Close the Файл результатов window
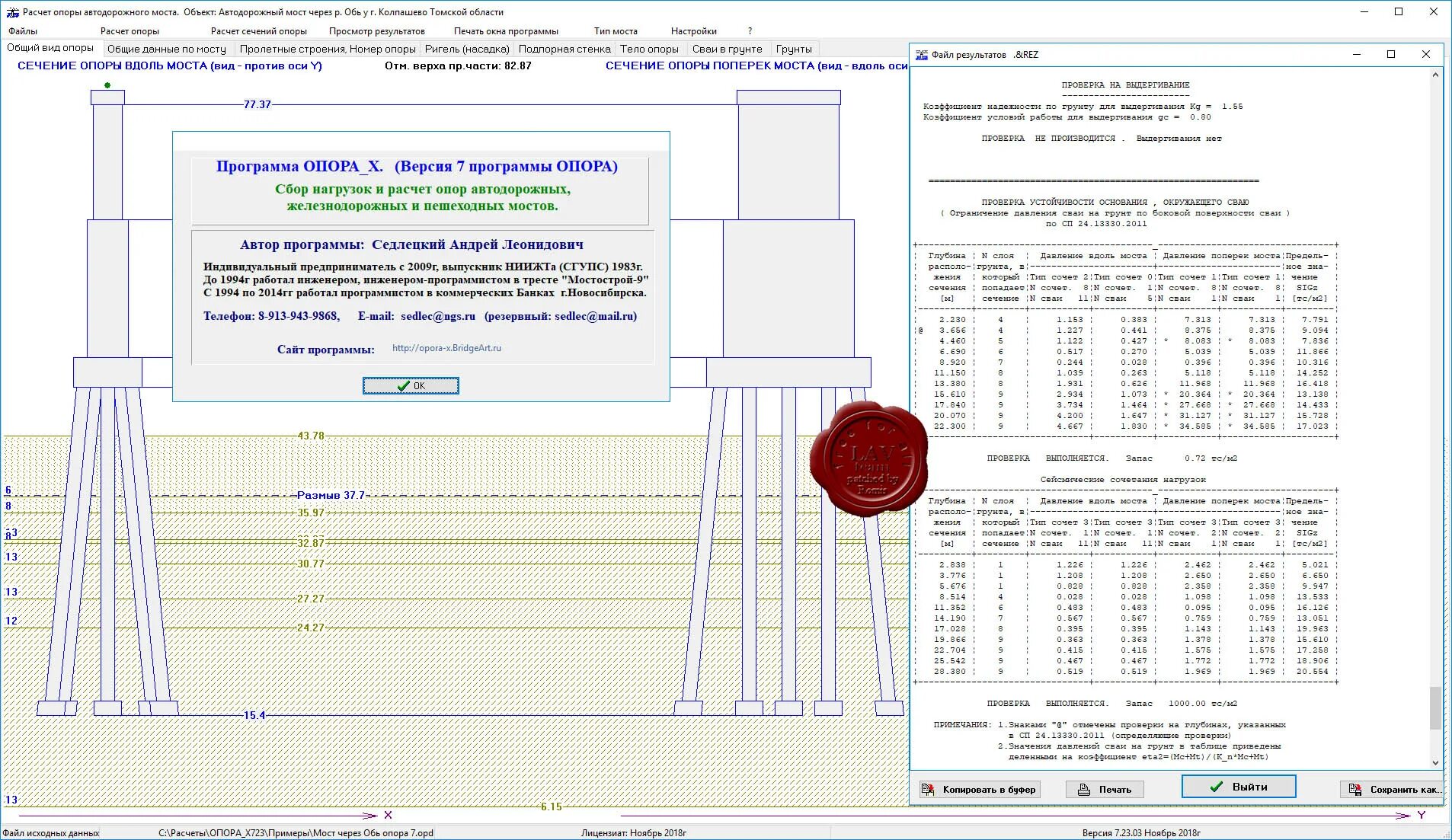The image size is (1452, 840). [1426, 54]
